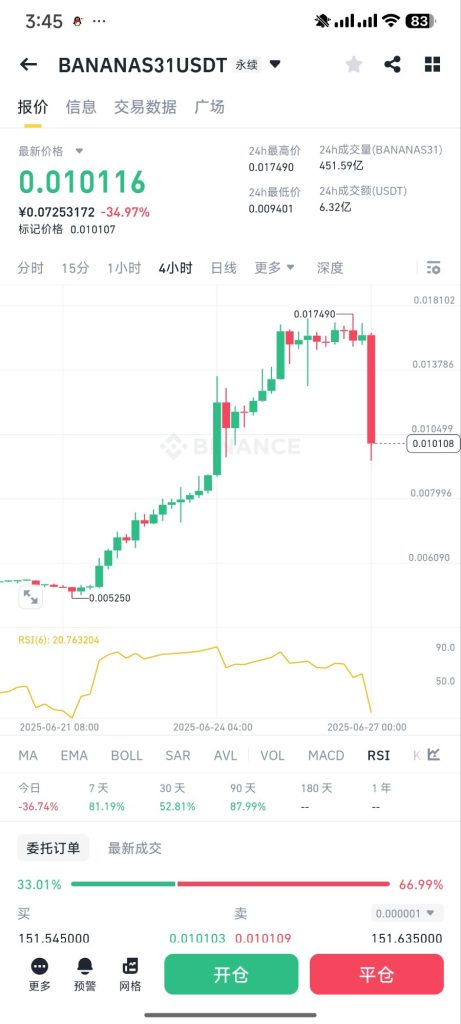Tap the green 开仓 button
461x1024 pixels.
click(x=231, y=974)
